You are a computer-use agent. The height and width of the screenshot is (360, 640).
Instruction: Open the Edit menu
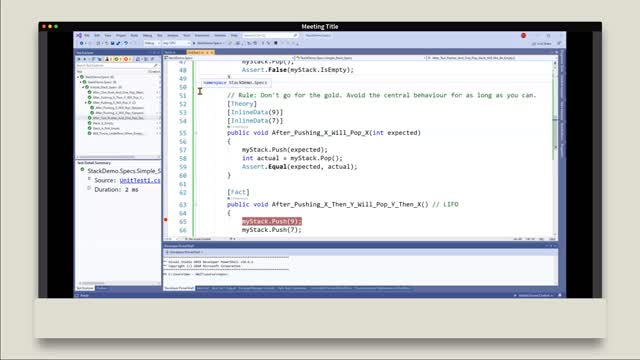click(x=97, y=36)
